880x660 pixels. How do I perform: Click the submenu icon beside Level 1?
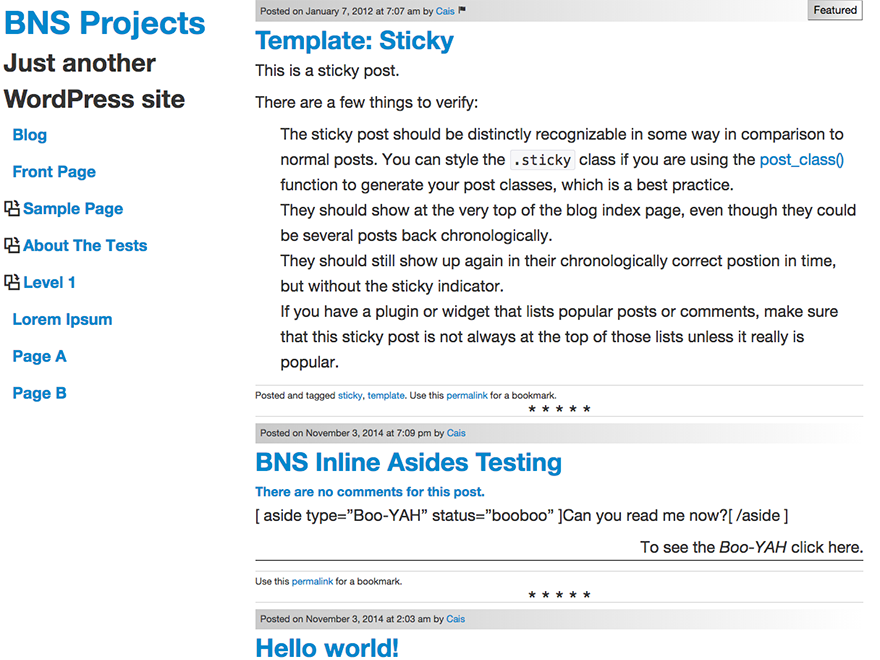(x=12, y=282)
